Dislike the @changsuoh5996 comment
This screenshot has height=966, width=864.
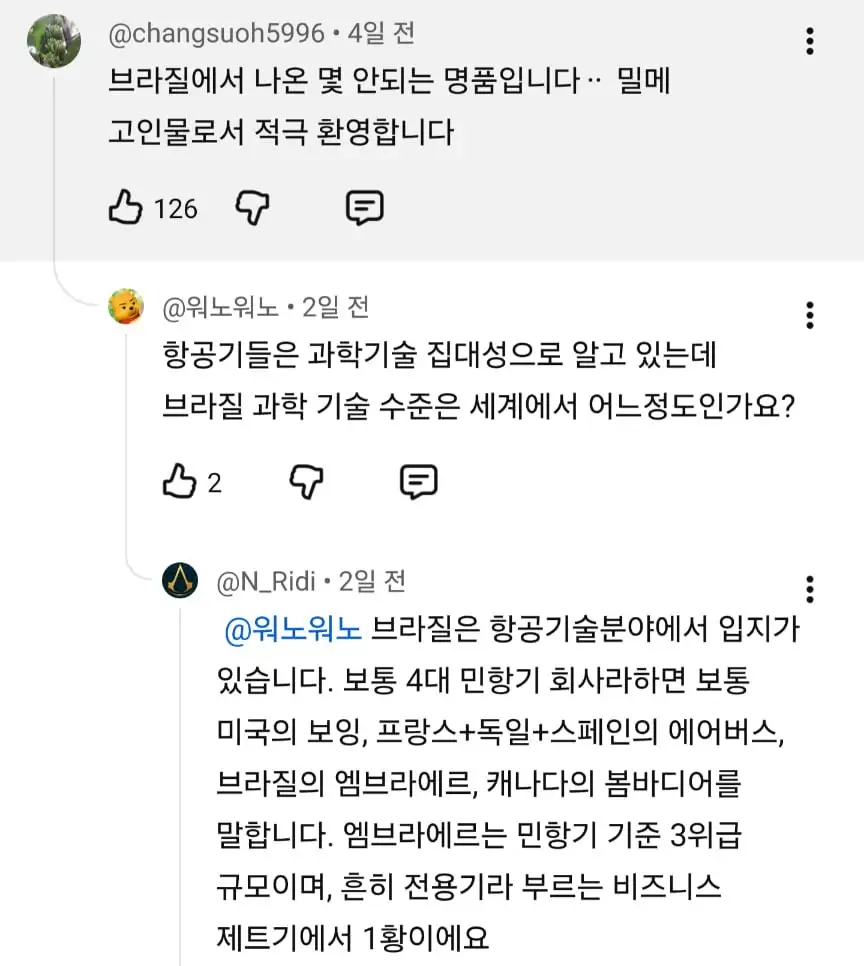(252, 208)
